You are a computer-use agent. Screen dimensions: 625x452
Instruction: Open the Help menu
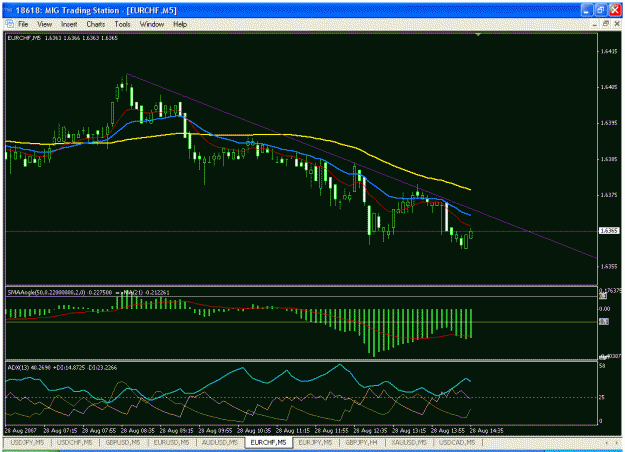point(180,24)
